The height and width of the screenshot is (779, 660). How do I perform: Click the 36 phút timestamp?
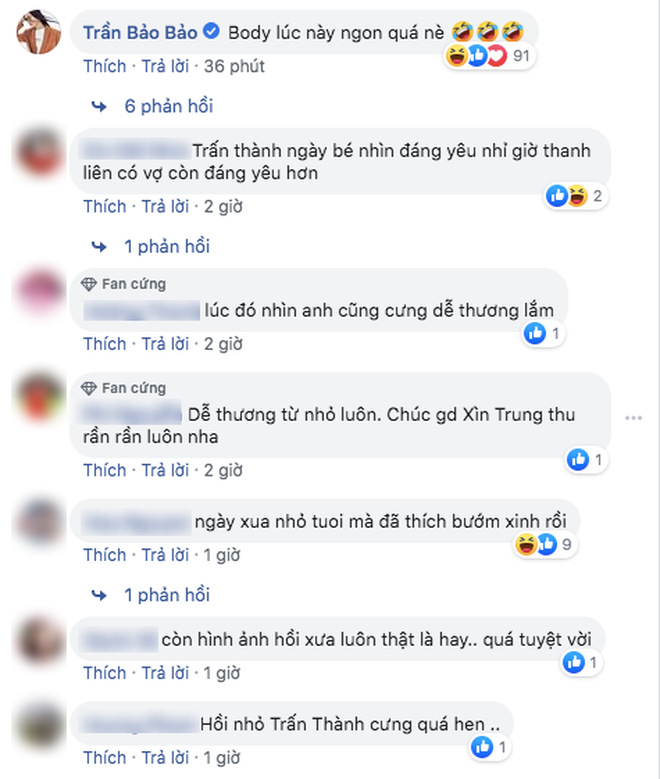tap(234, 66)
